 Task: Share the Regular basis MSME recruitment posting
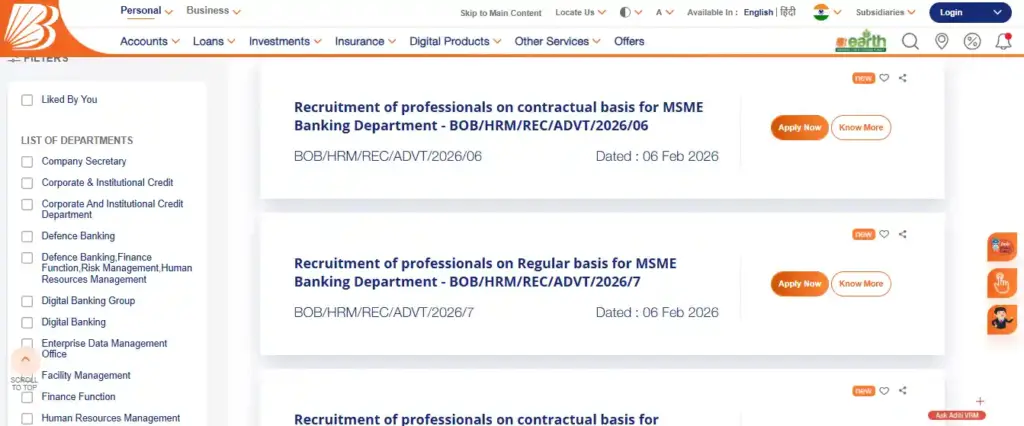[x=903, y=235]
